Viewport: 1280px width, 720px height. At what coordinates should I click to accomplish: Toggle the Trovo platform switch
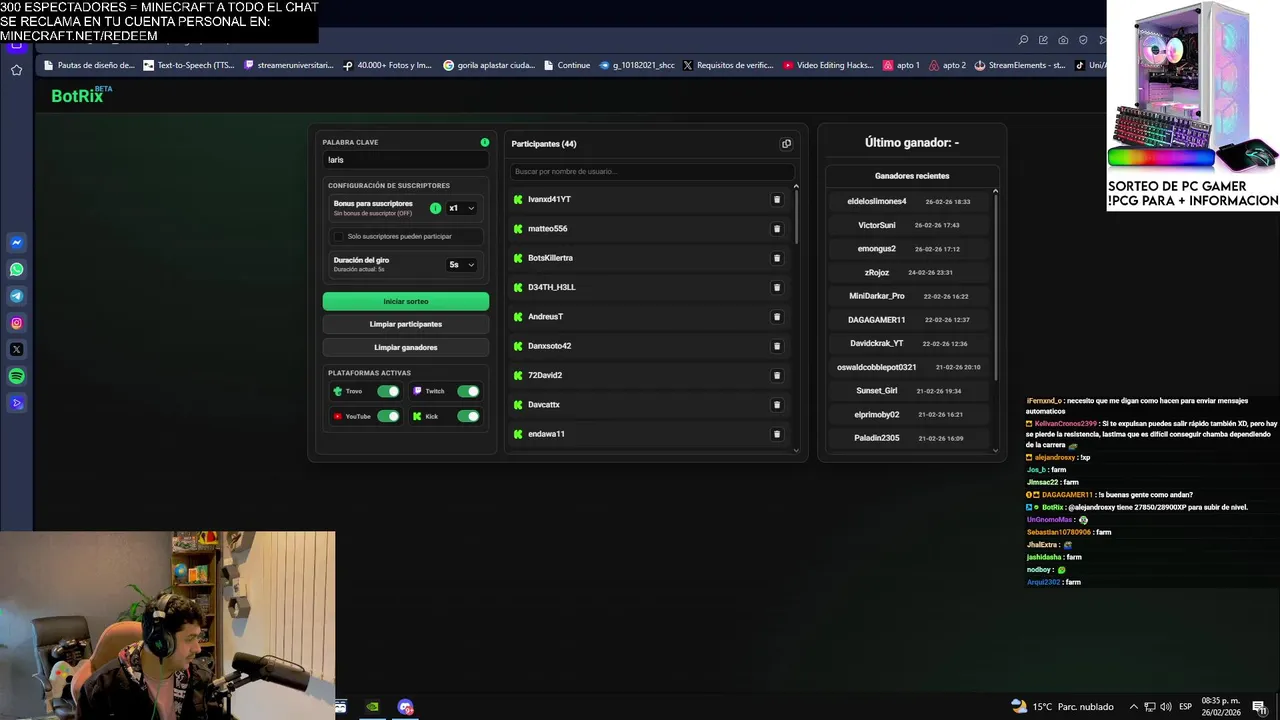tap(388, 391)
